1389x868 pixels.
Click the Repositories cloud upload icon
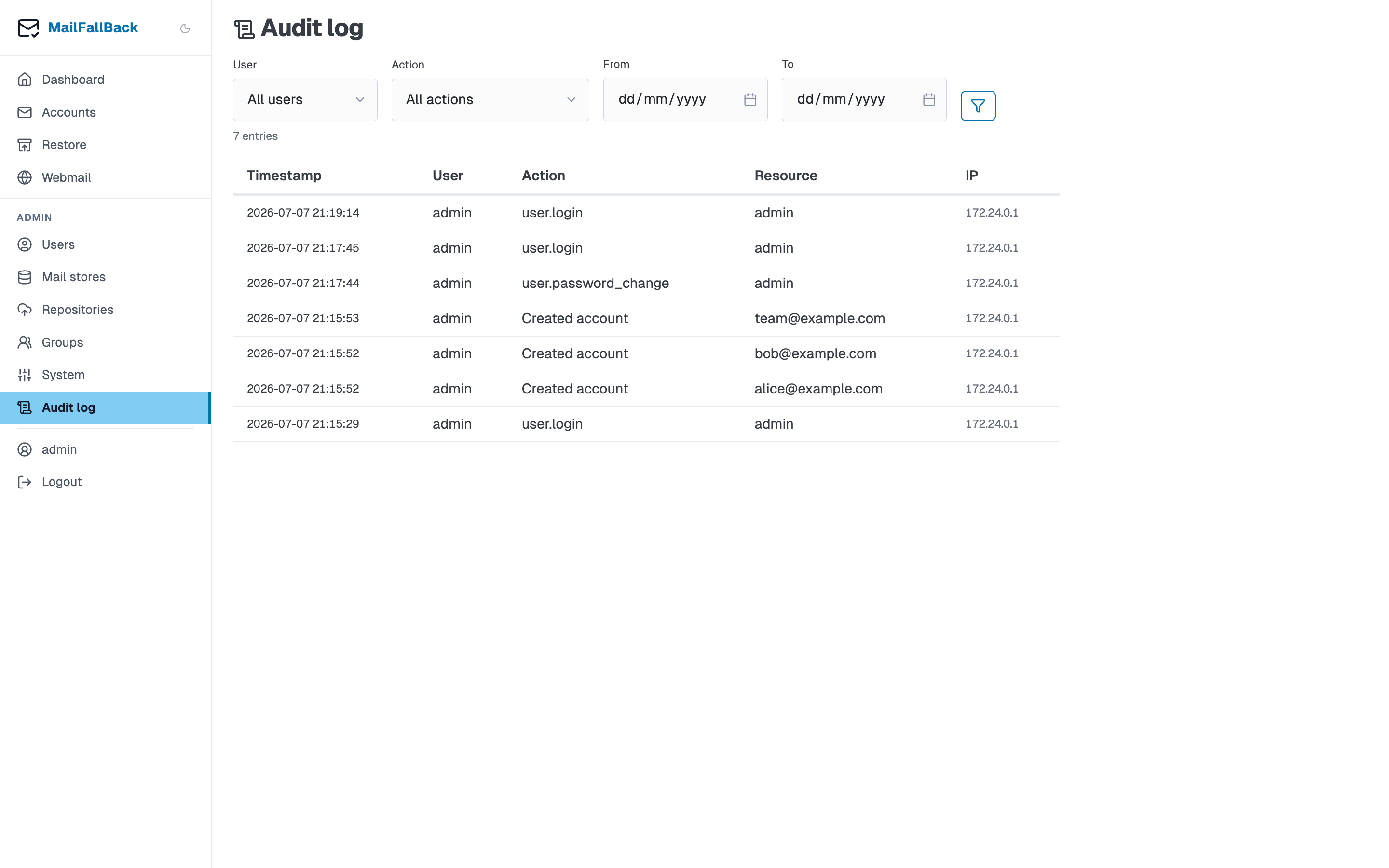click(25, 310)
